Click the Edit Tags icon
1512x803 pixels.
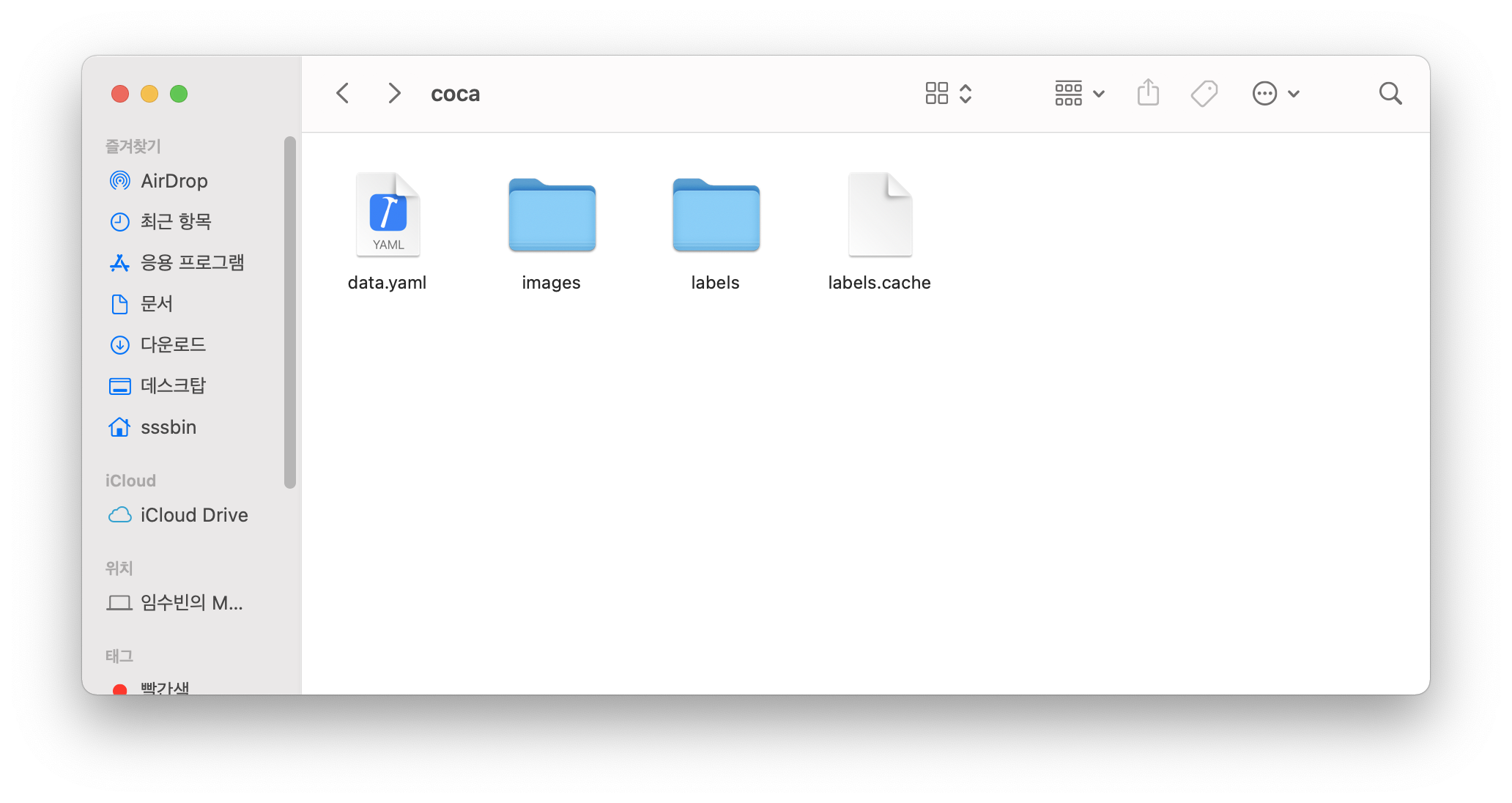pyautogui.click(x=1204, y=93)
